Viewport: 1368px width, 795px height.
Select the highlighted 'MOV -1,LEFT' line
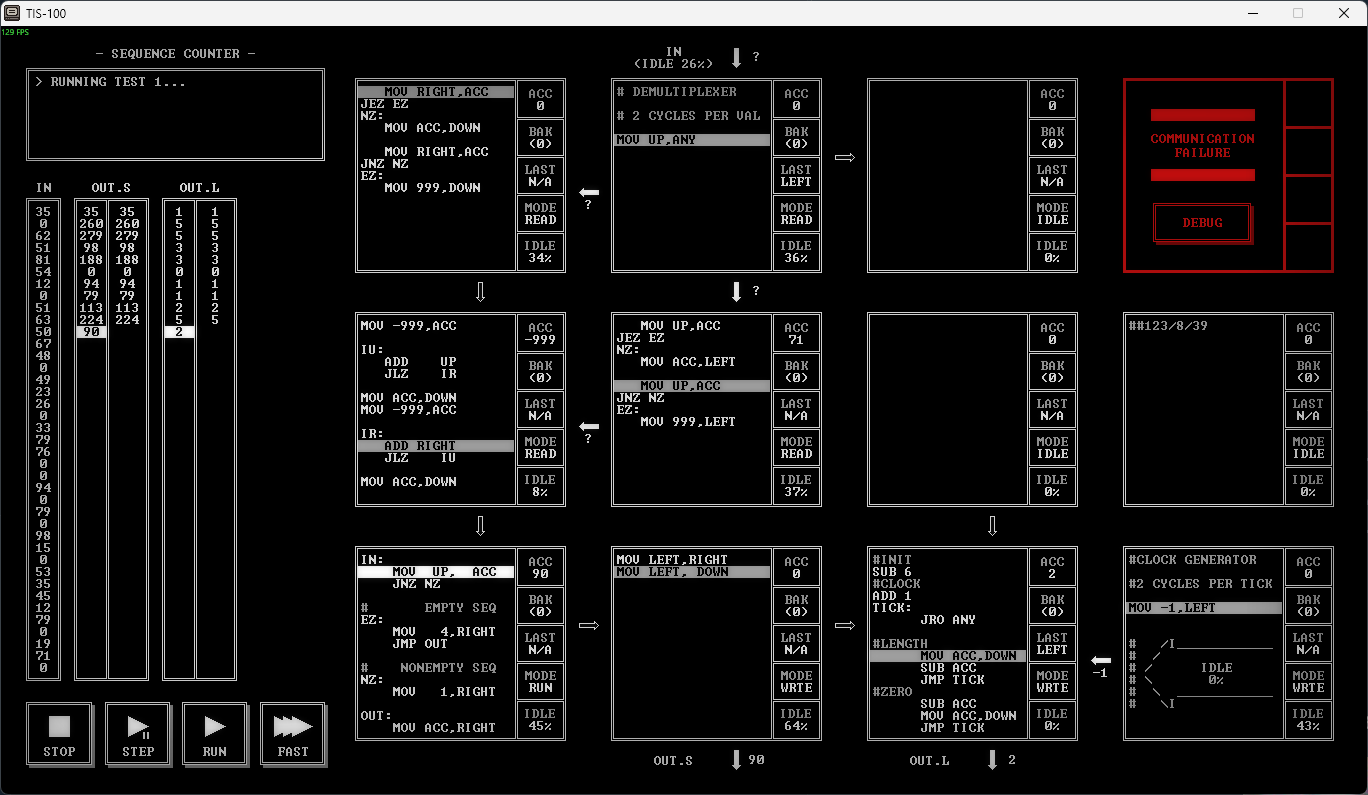point(1204,608)
